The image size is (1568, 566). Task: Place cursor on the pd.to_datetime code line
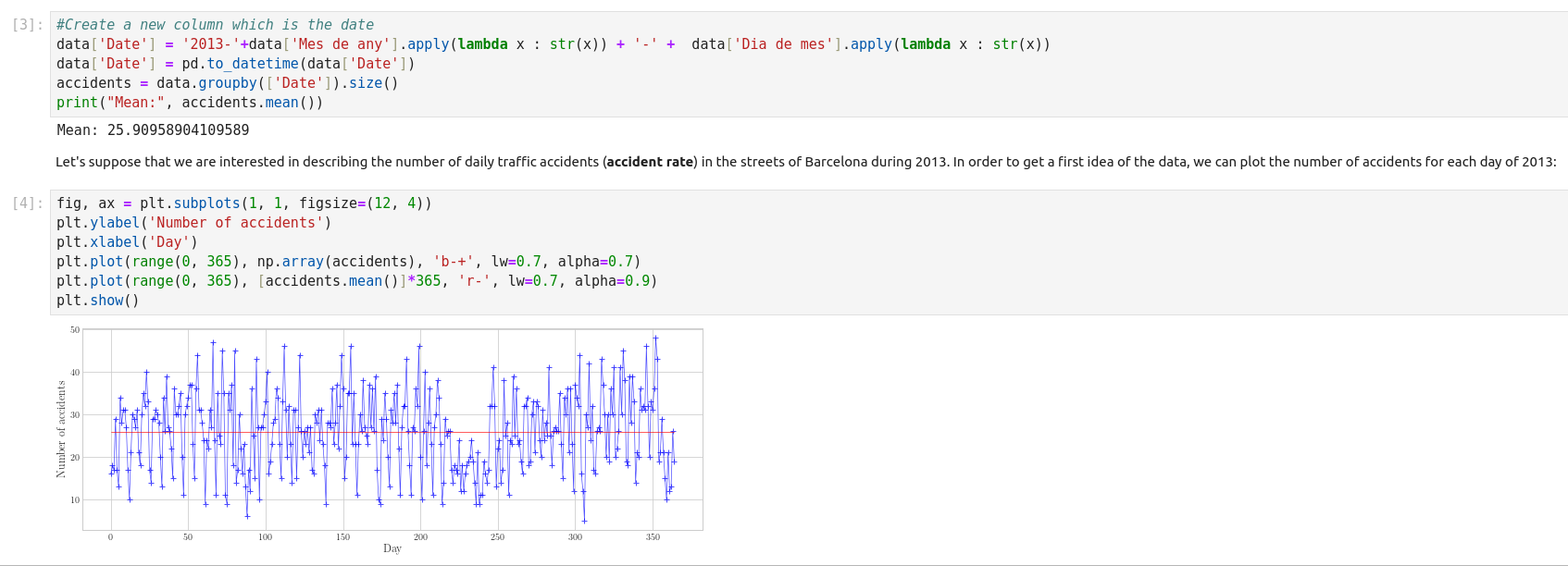click(x=235, y=64)
